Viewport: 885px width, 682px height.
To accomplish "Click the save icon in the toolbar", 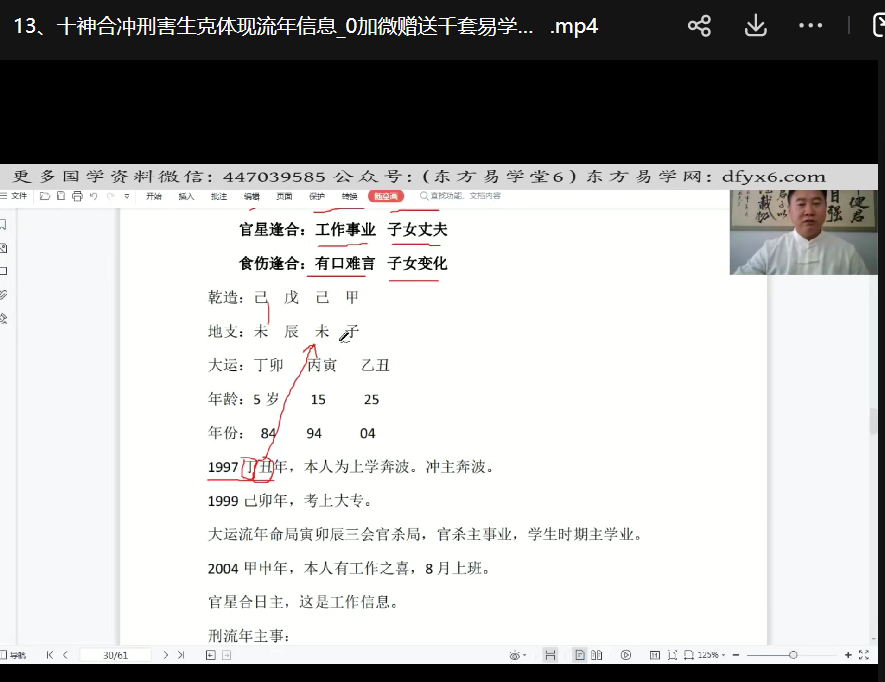I will point(61,197).
